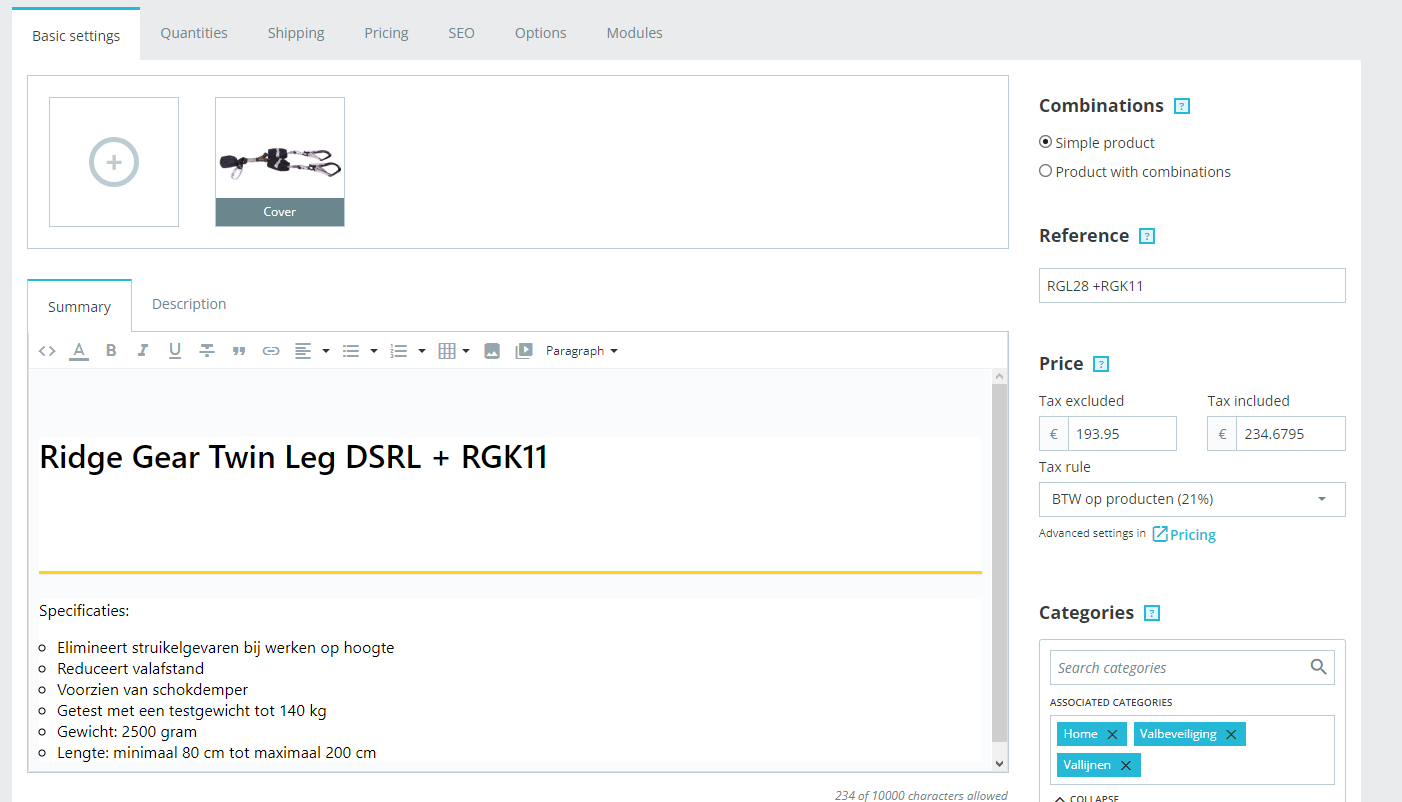
Task: Open the Modules tab
Action: point(635,33)
